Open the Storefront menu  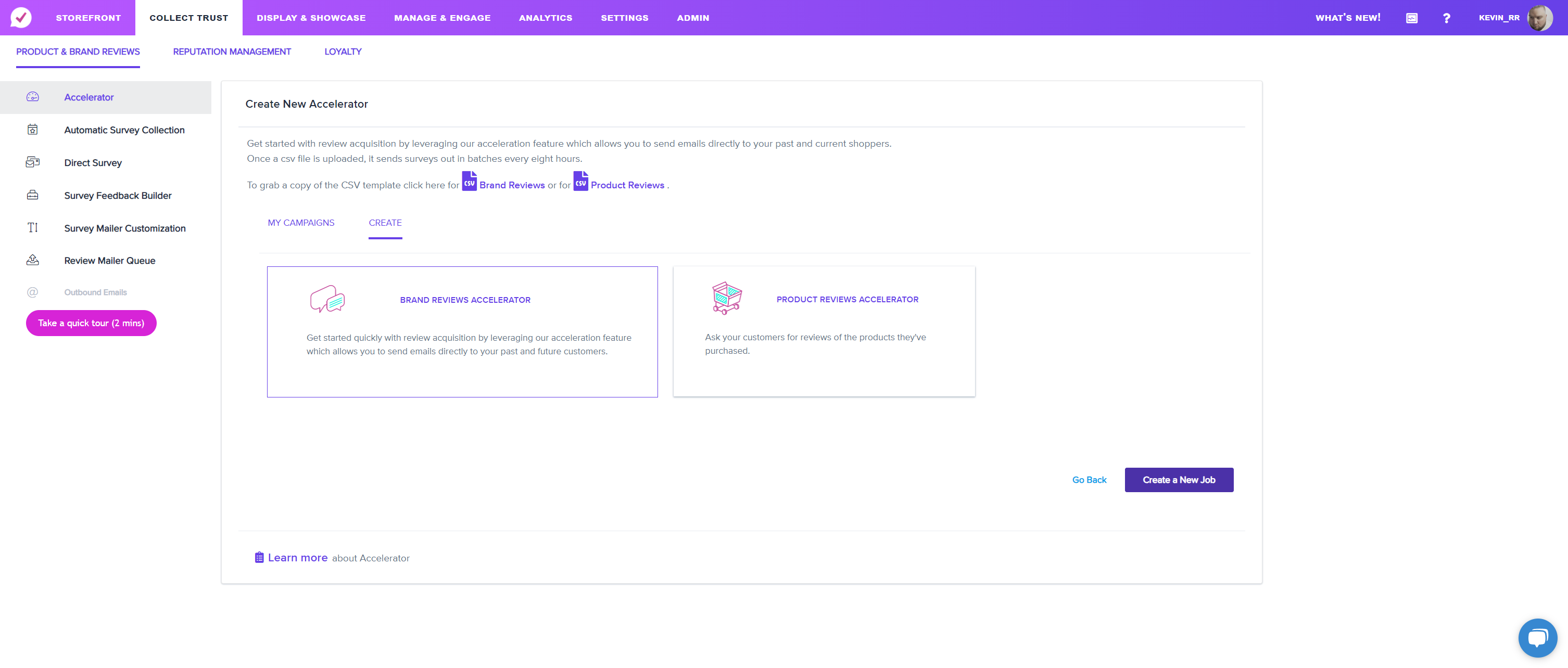click(x=88, y=18)
